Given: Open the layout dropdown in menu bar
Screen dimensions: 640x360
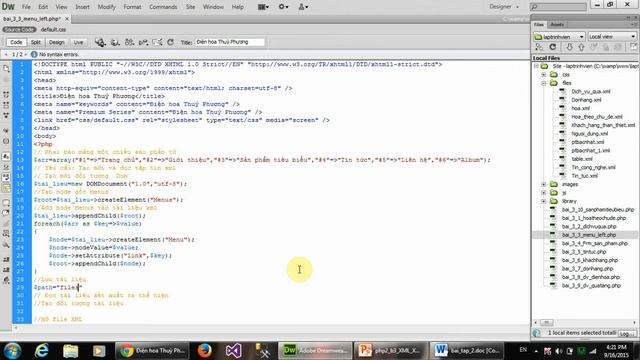Looking at the screenshot, I should pos(263,7).
